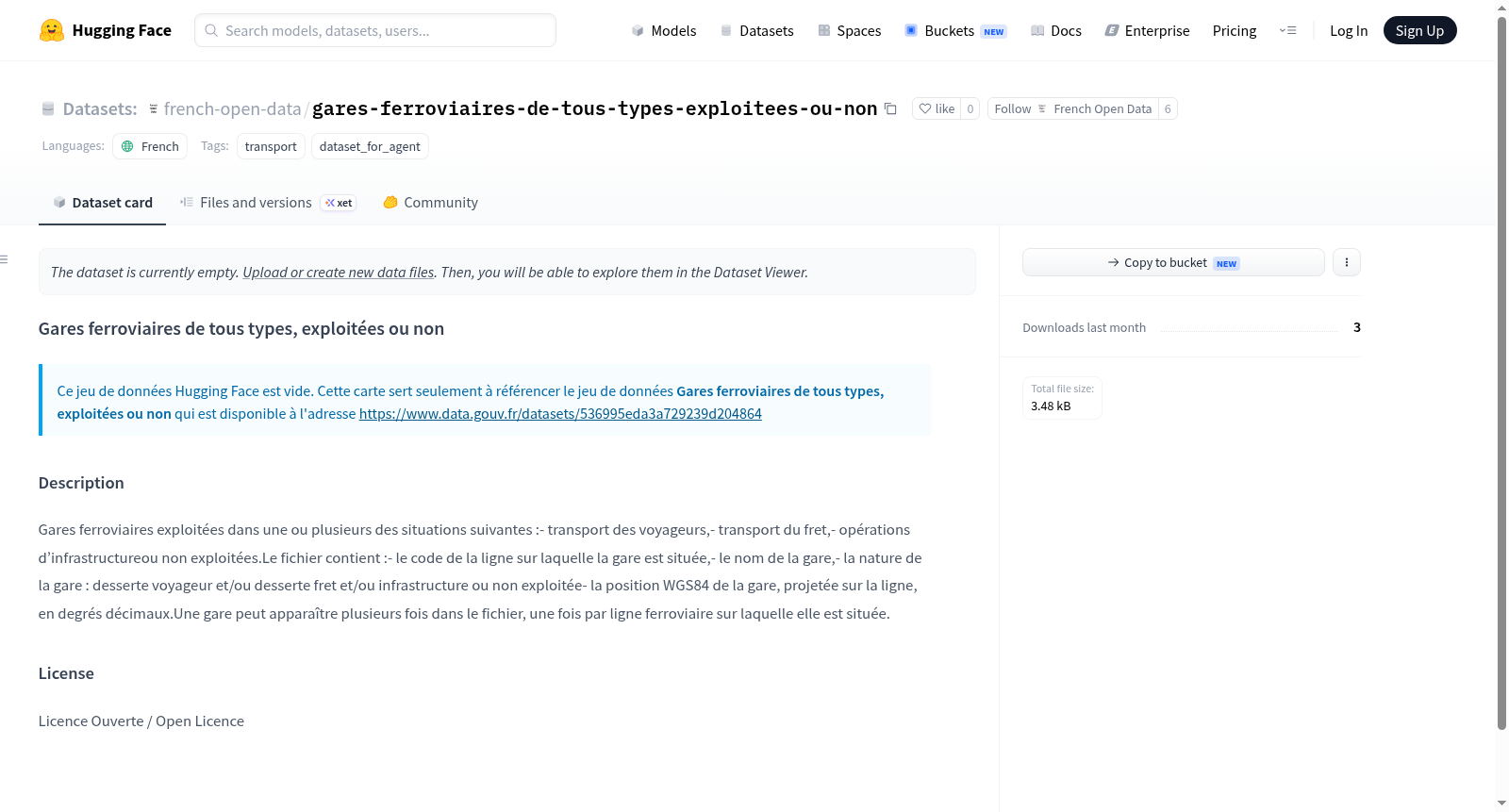1509x812 pixels.
Task: Click the follower count 6
Action: coord(1168,108)
